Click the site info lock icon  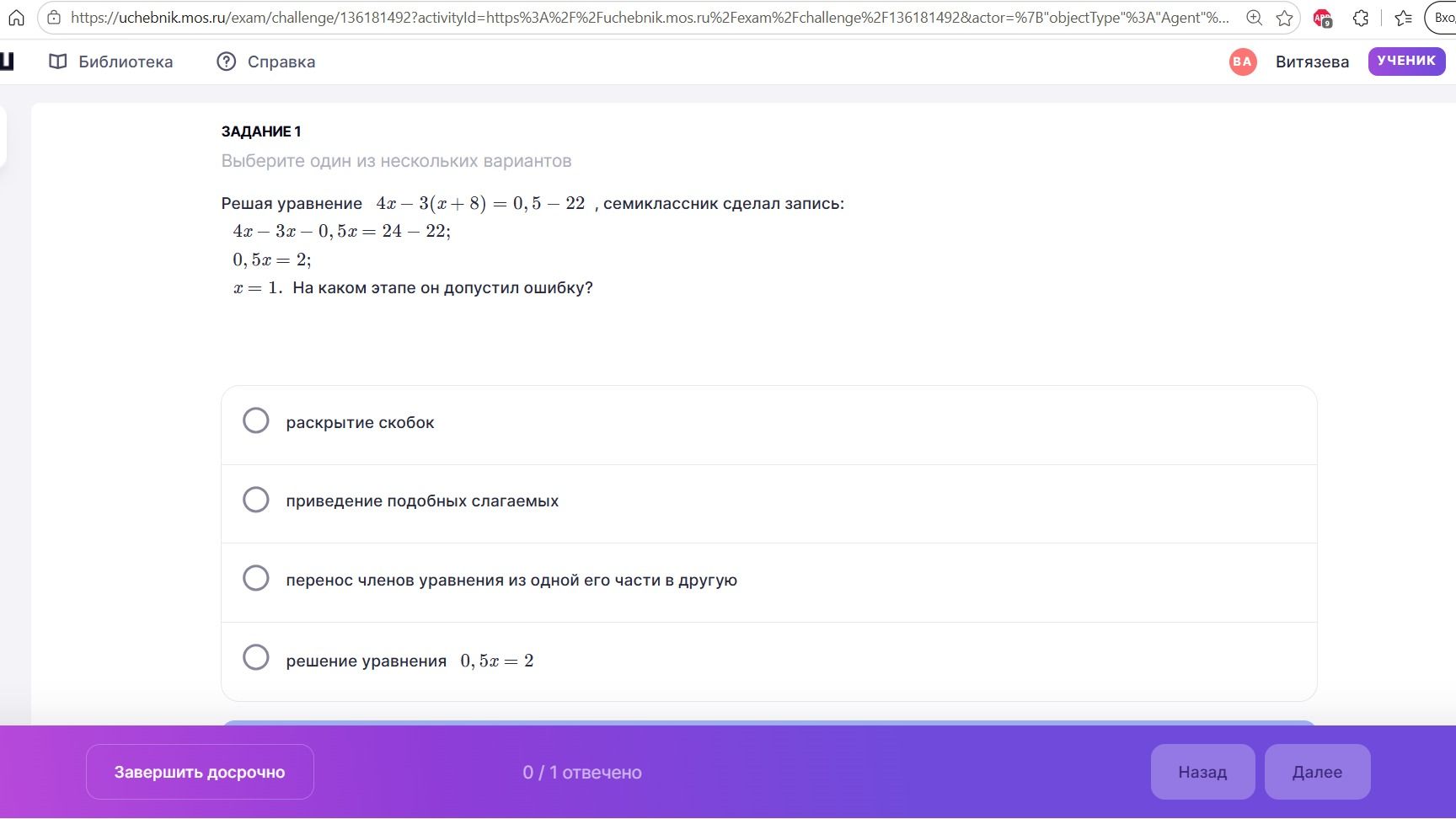pyautogui.click(x=54, y=18)
